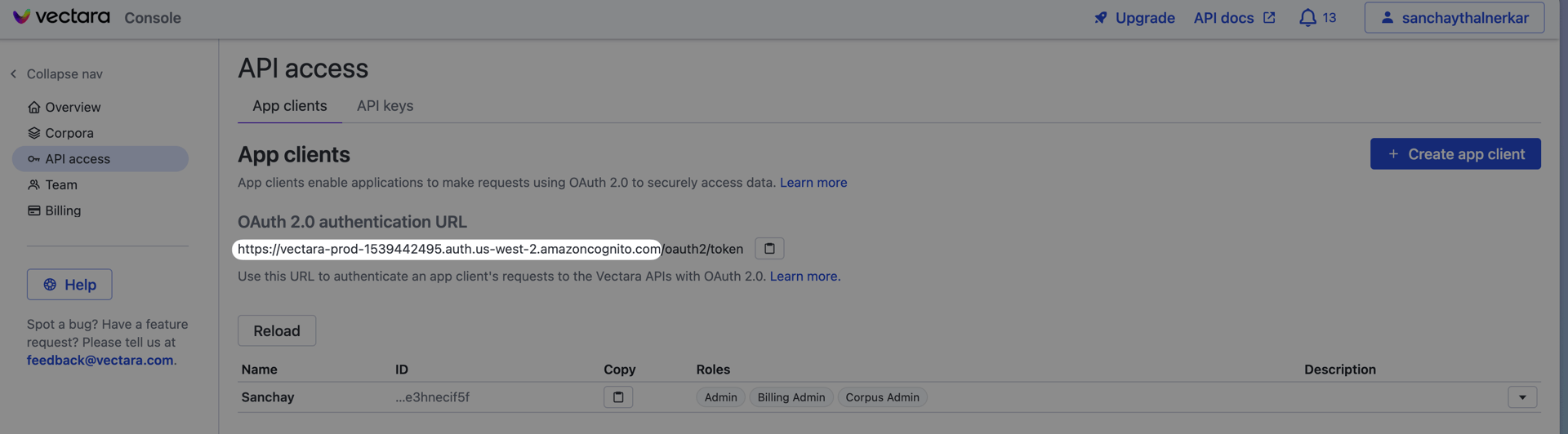Open the Help button
Screen dimensions: 1568x434
[69, 285]
